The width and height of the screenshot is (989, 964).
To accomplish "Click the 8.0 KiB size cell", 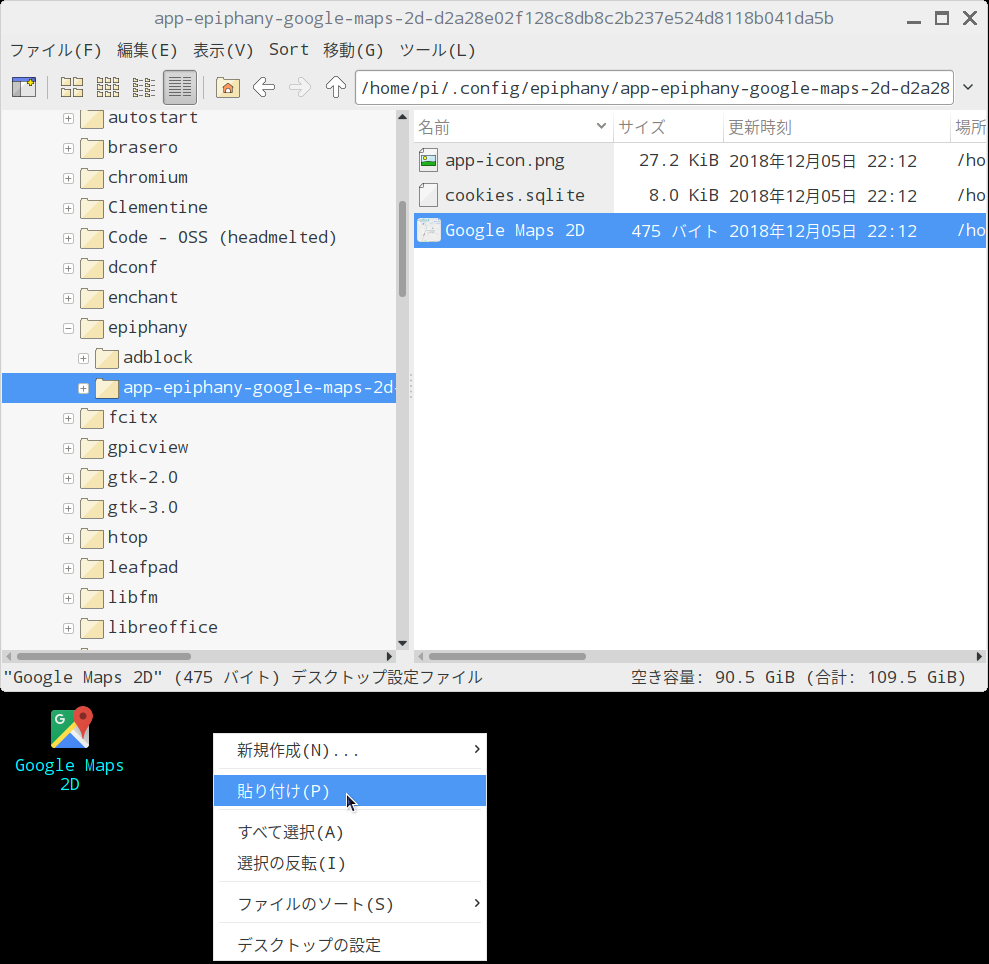I will coord(684,196).
